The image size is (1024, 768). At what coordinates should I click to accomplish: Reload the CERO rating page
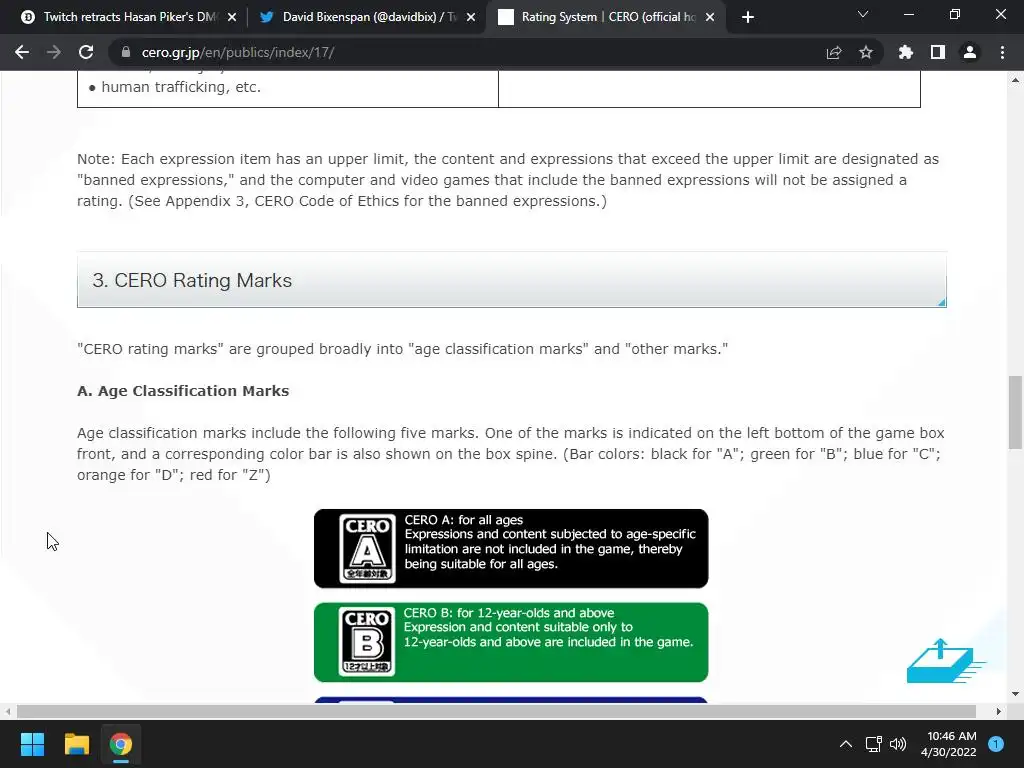pyautogui.click(x=86, y=52)
